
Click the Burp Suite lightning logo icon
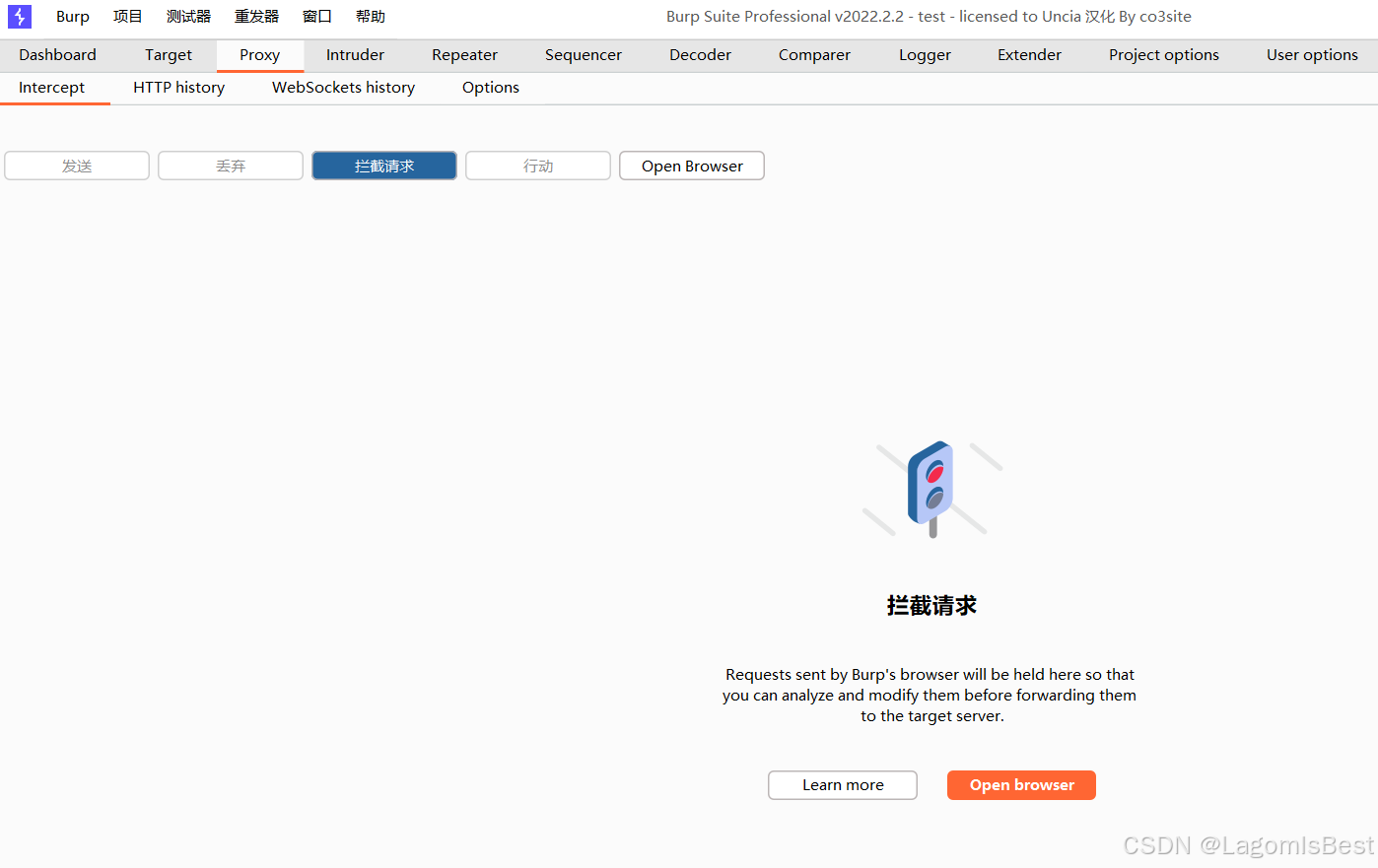20,17
